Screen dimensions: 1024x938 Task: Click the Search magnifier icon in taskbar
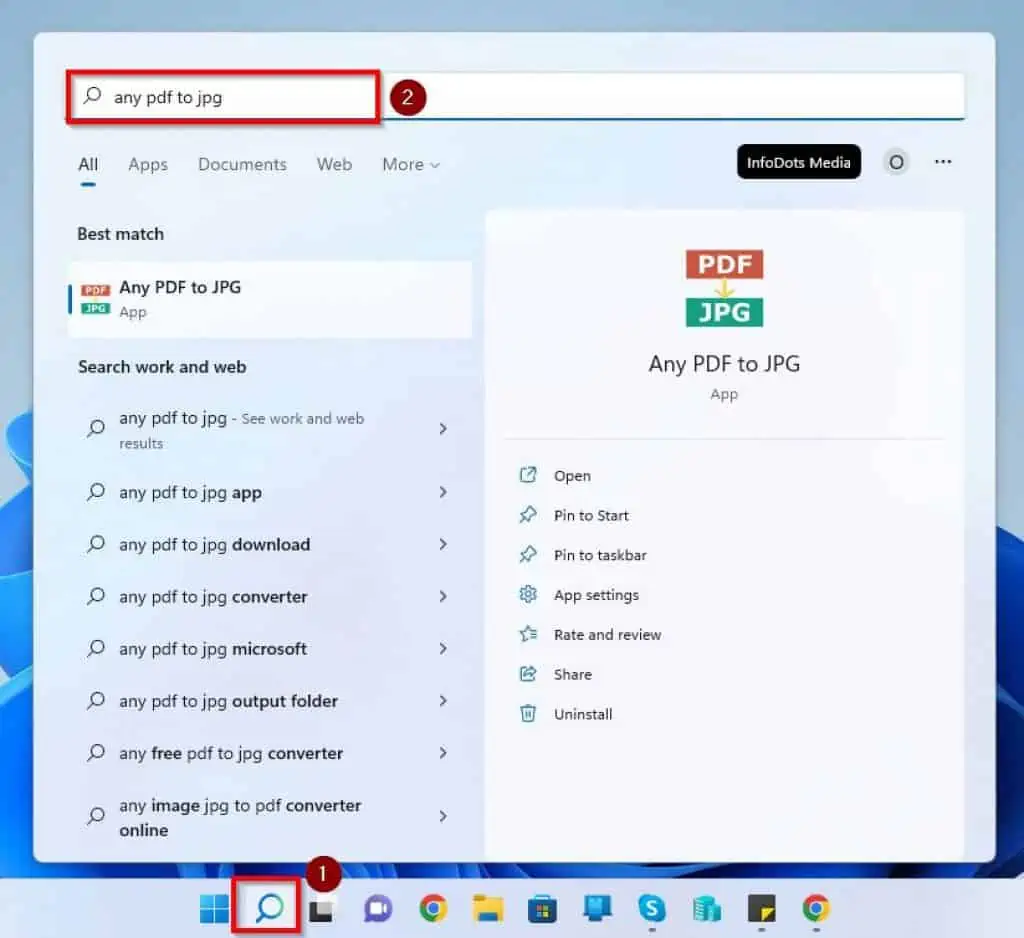(268, 907)
